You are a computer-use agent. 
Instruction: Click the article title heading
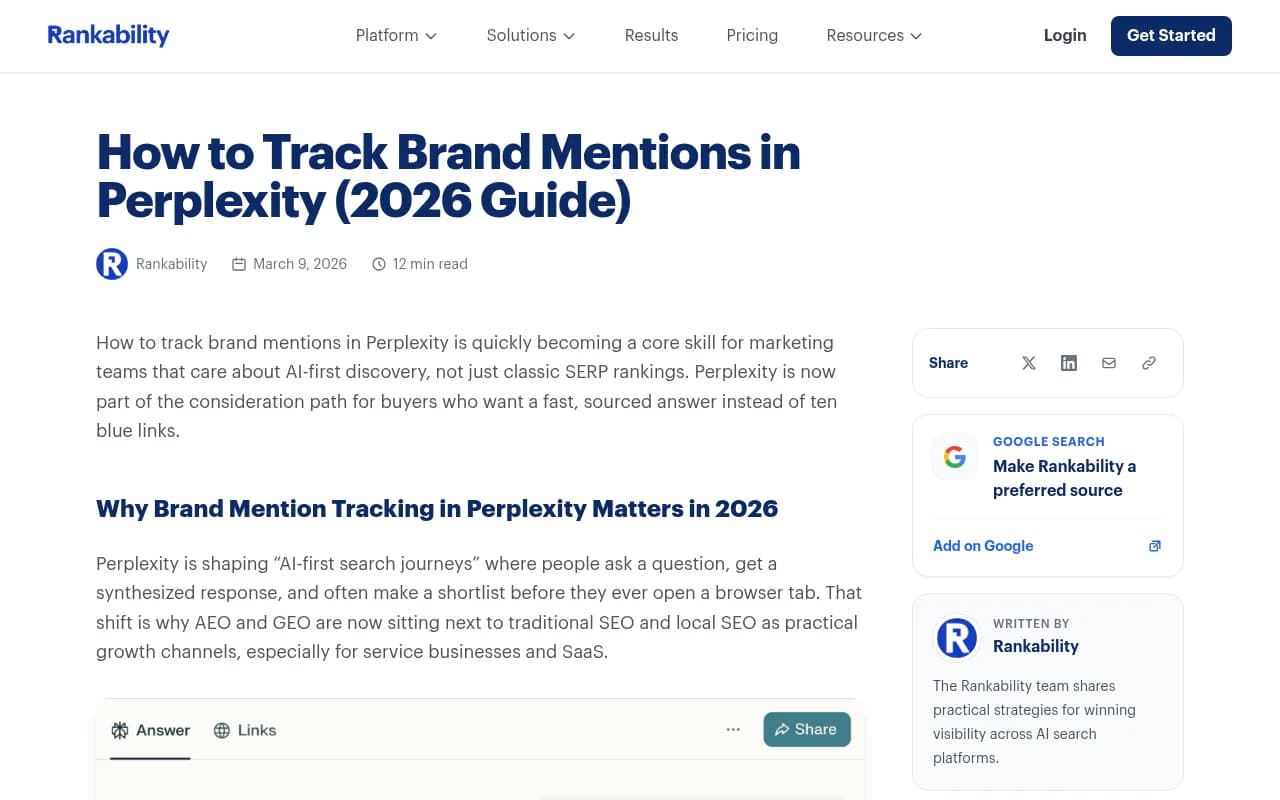click(x=449, y=177)
